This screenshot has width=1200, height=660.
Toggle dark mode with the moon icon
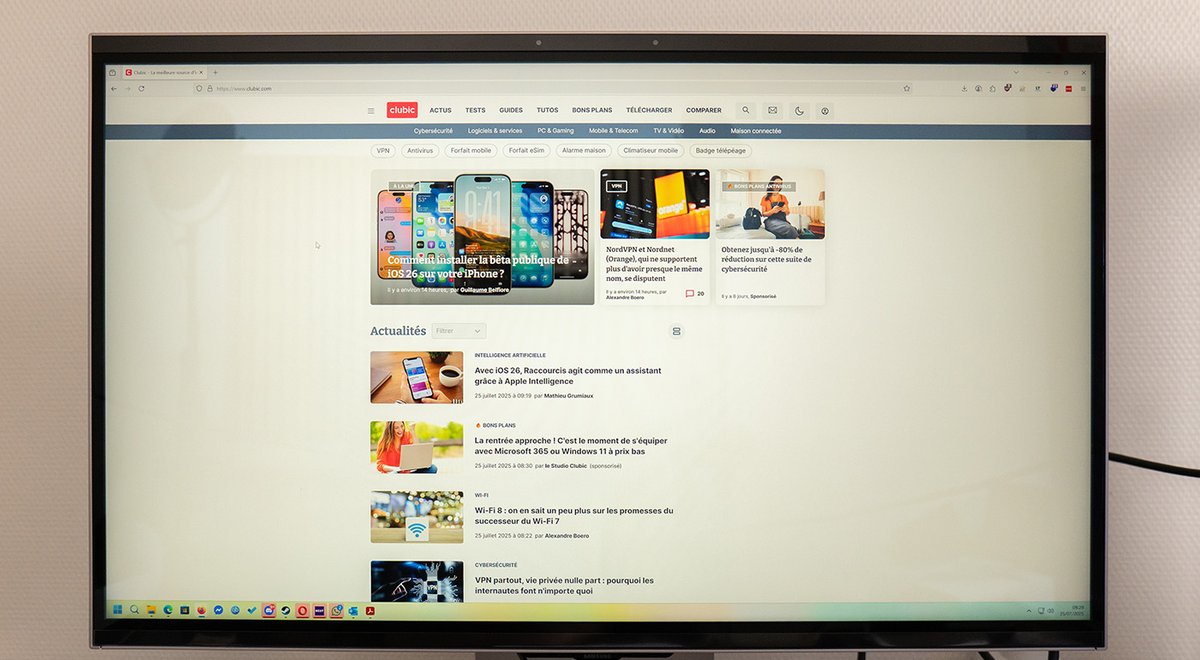(x=799, y=110)
